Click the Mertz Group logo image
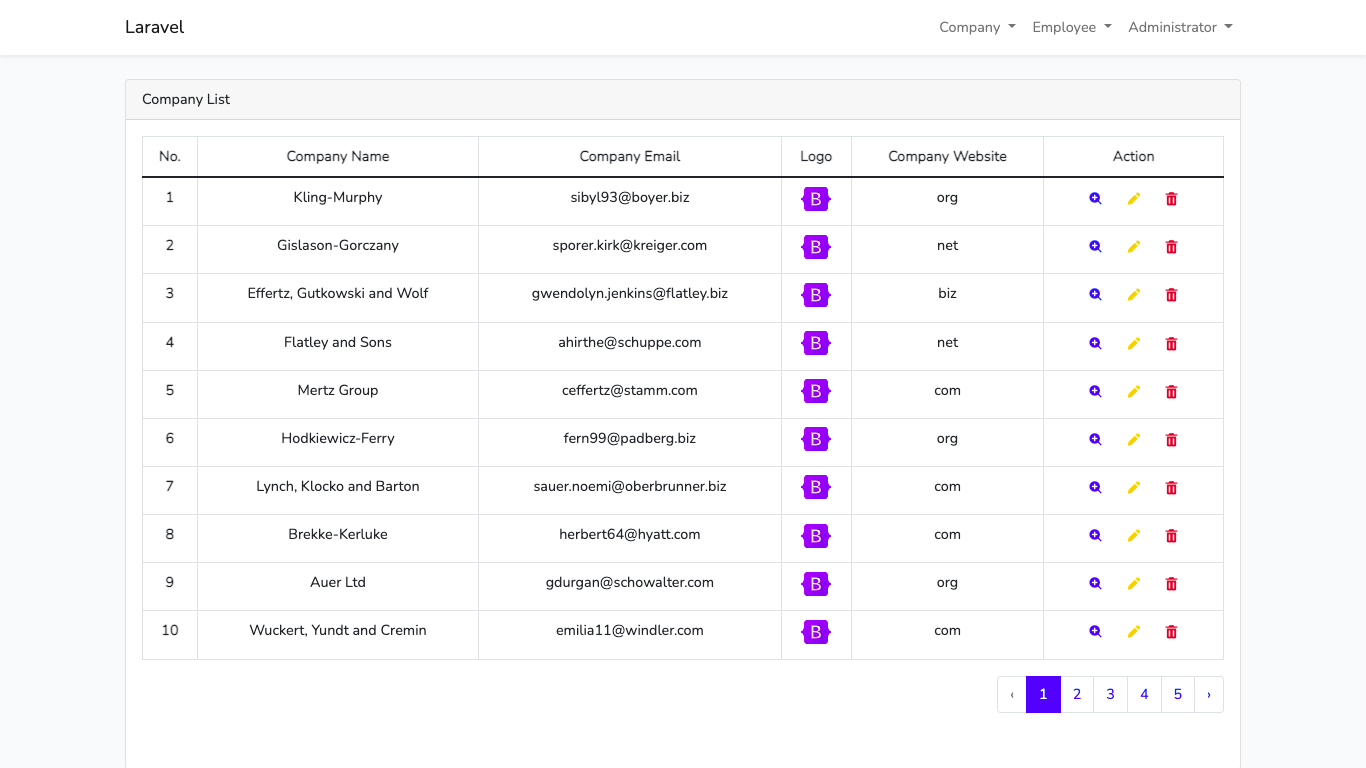The height and width of the screenshot is (768, 1366). pyautogui.click(x=816, y=392)
